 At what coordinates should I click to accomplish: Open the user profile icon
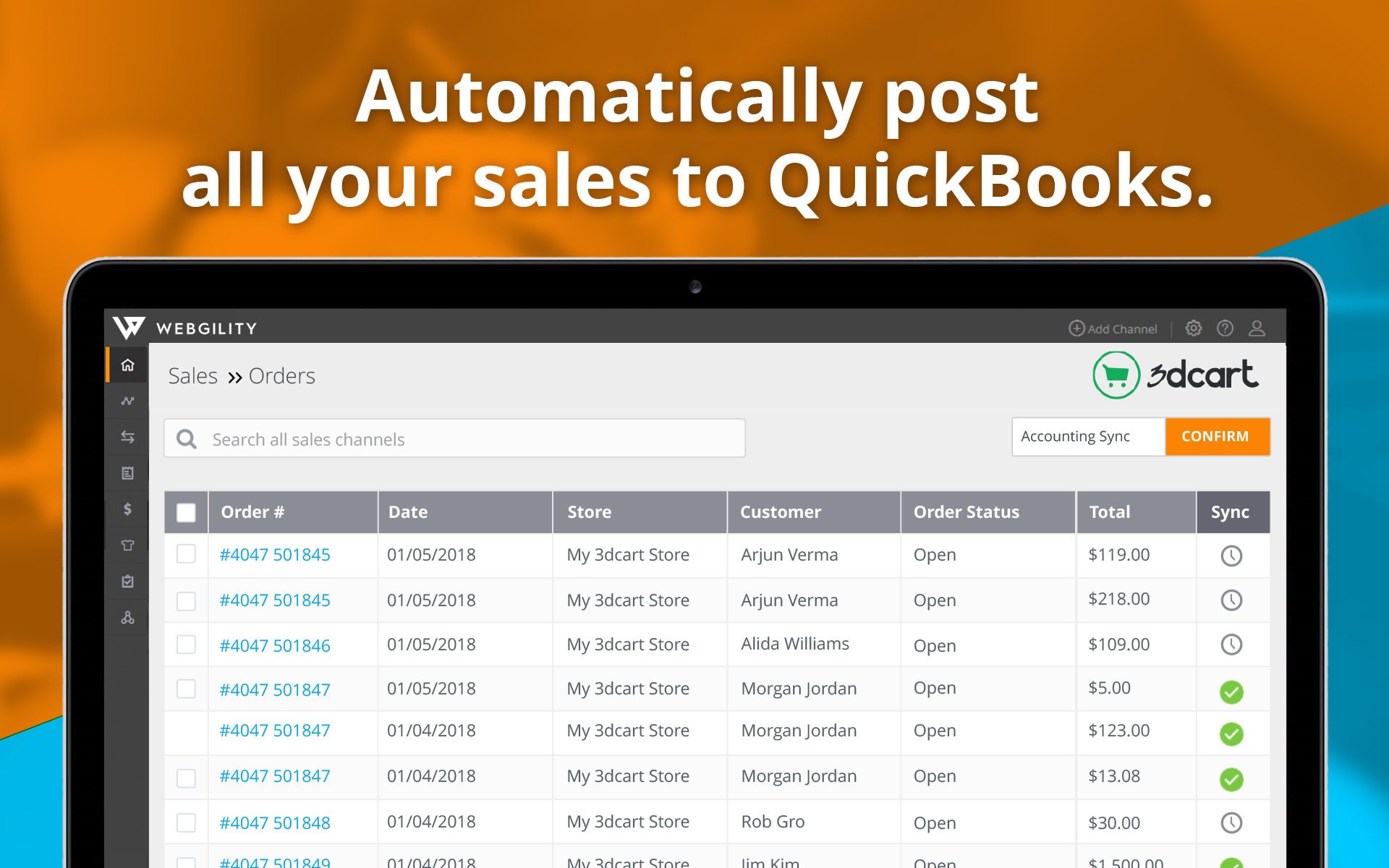(x=1257, y=328)
